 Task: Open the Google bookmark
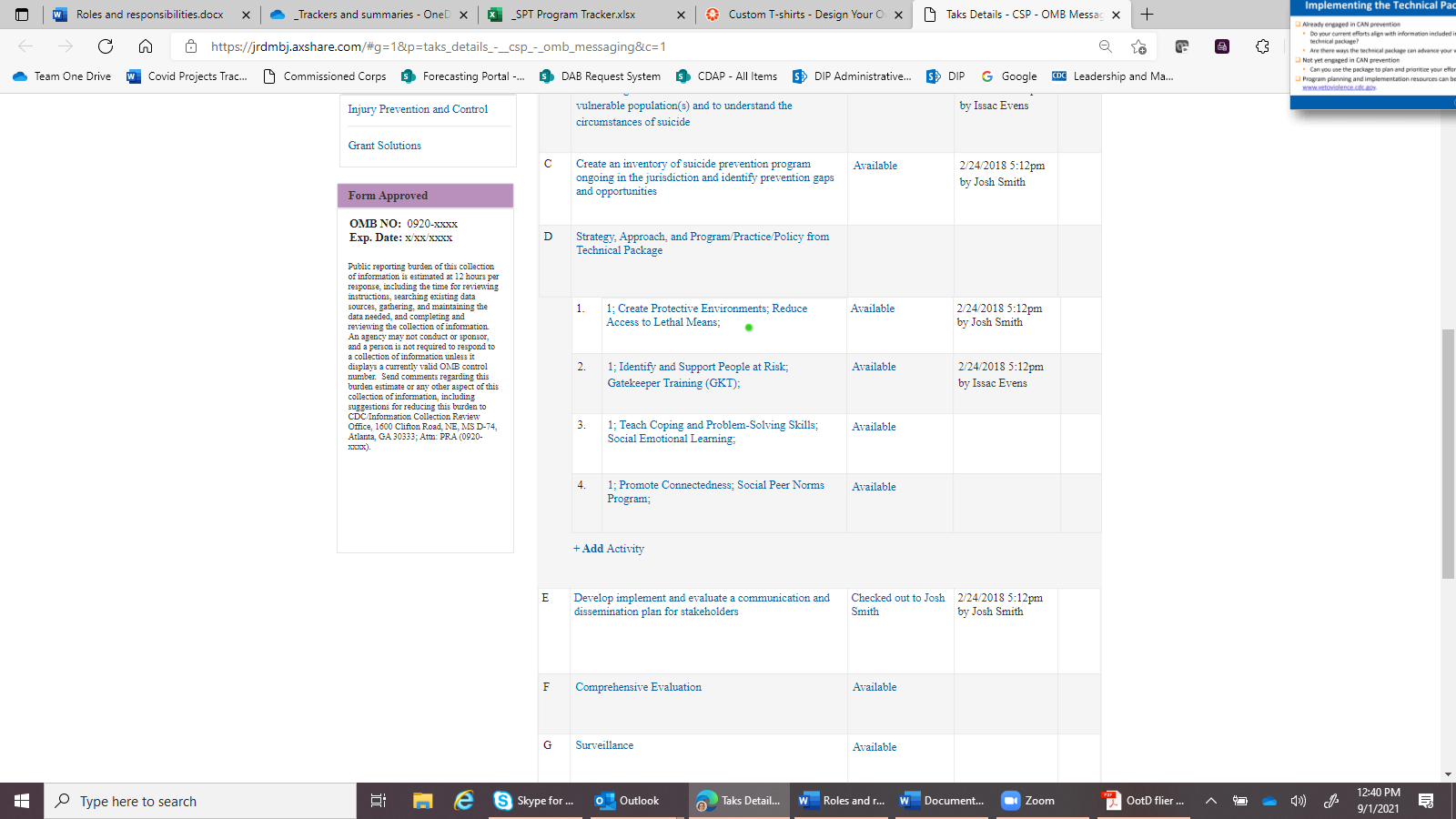[1009, 76]
